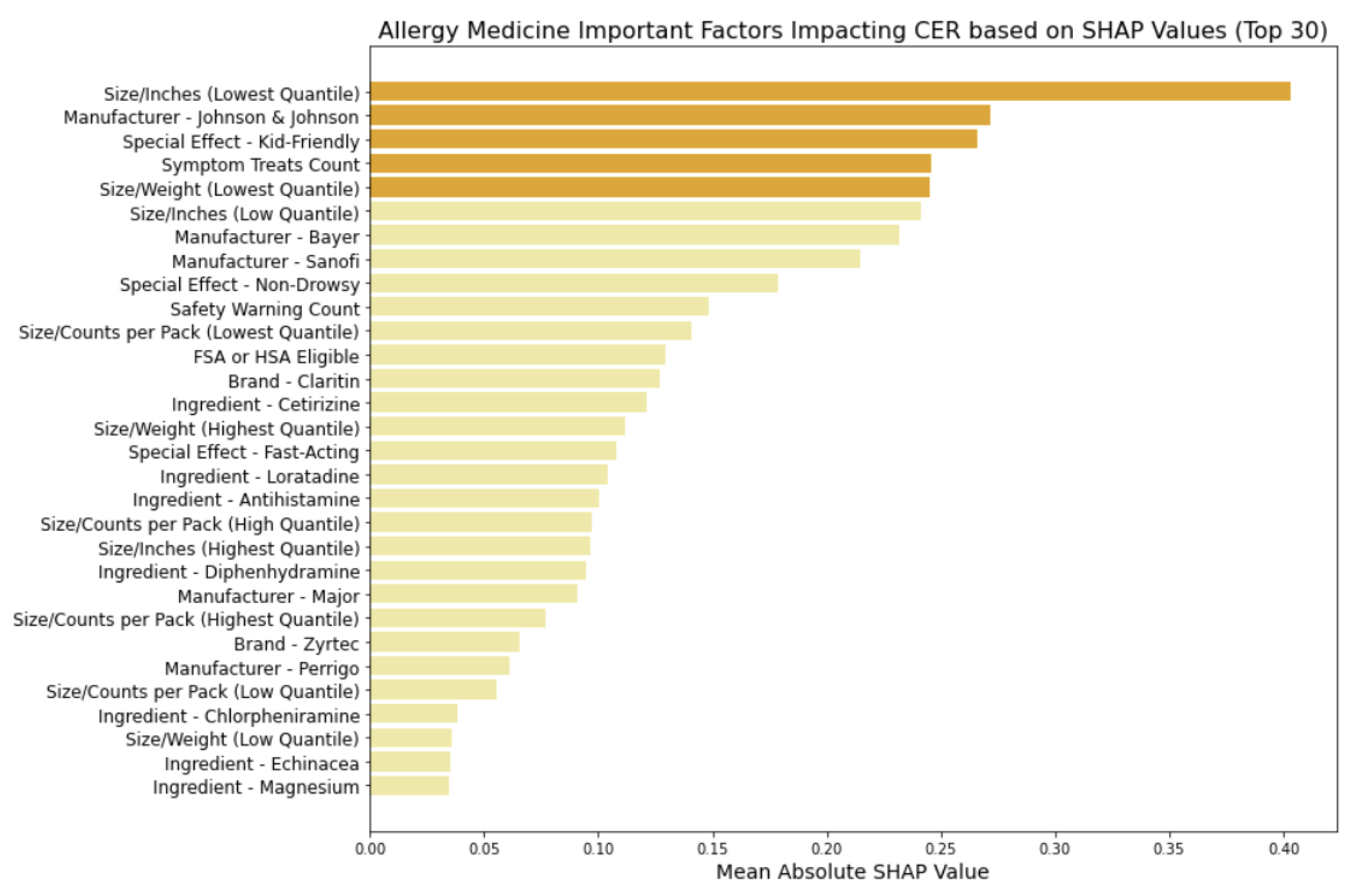
Task: Click the Ingredient - Magnesium bar
Action: pos(408,786)
